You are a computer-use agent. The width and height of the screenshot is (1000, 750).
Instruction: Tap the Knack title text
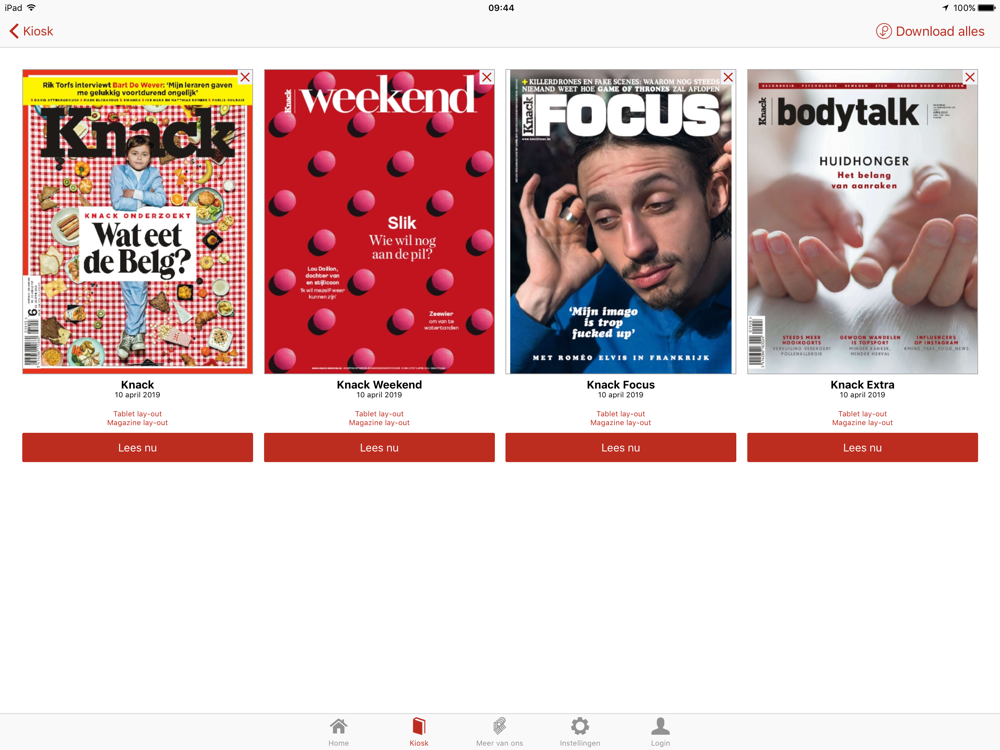click(138, 385)
